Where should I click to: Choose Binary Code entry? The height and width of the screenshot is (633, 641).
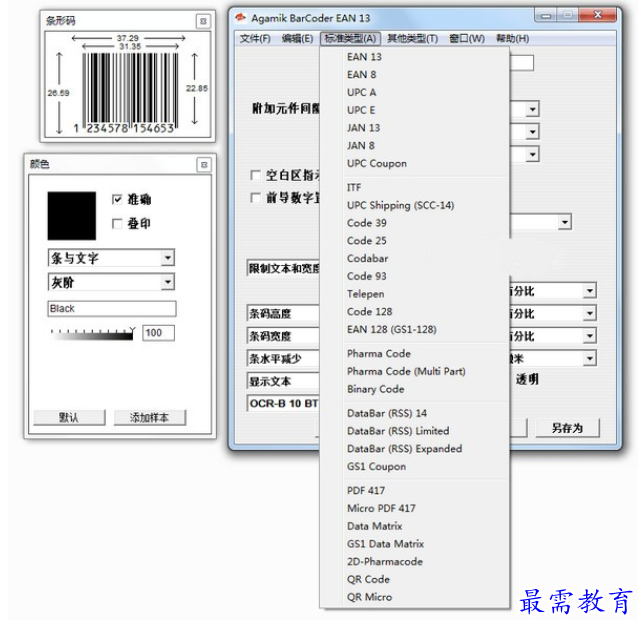(415, 389)
